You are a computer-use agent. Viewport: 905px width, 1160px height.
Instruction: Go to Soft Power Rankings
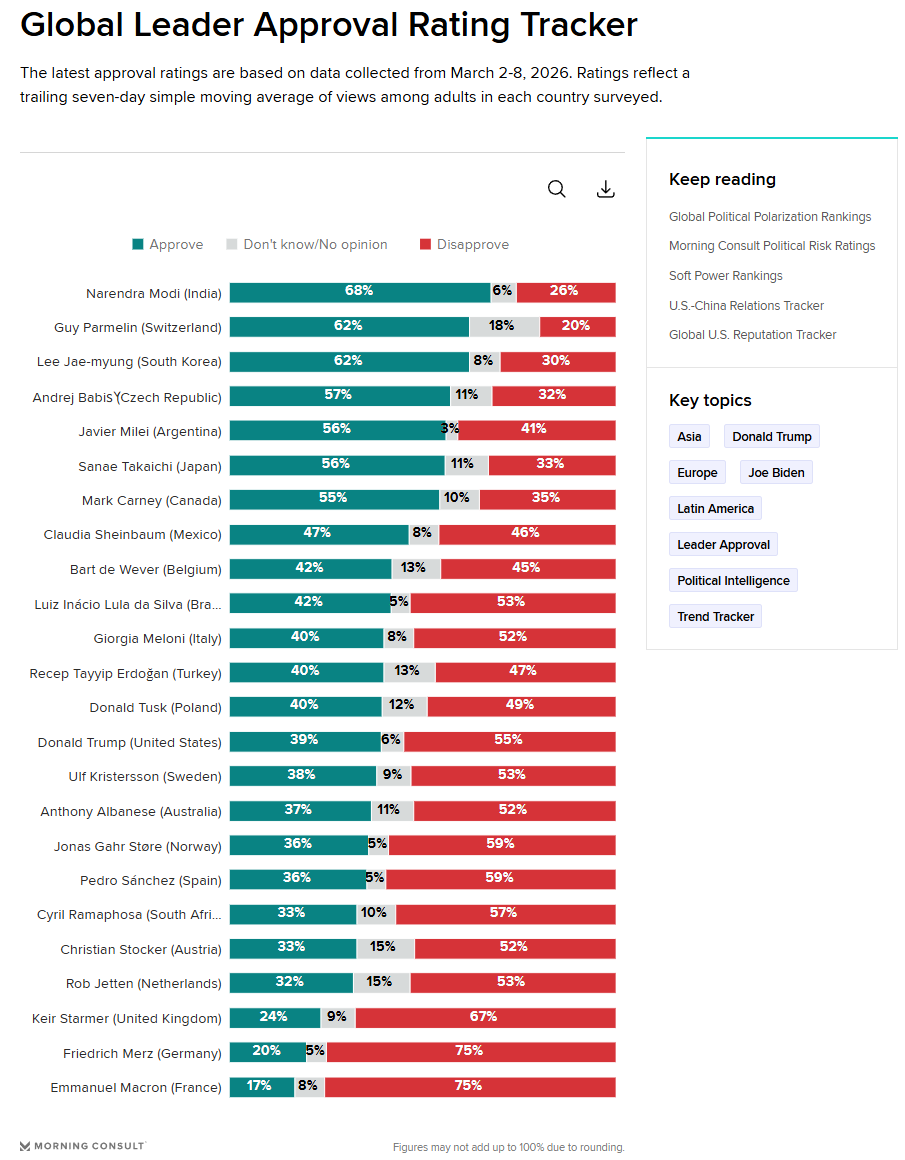point(726,276)
